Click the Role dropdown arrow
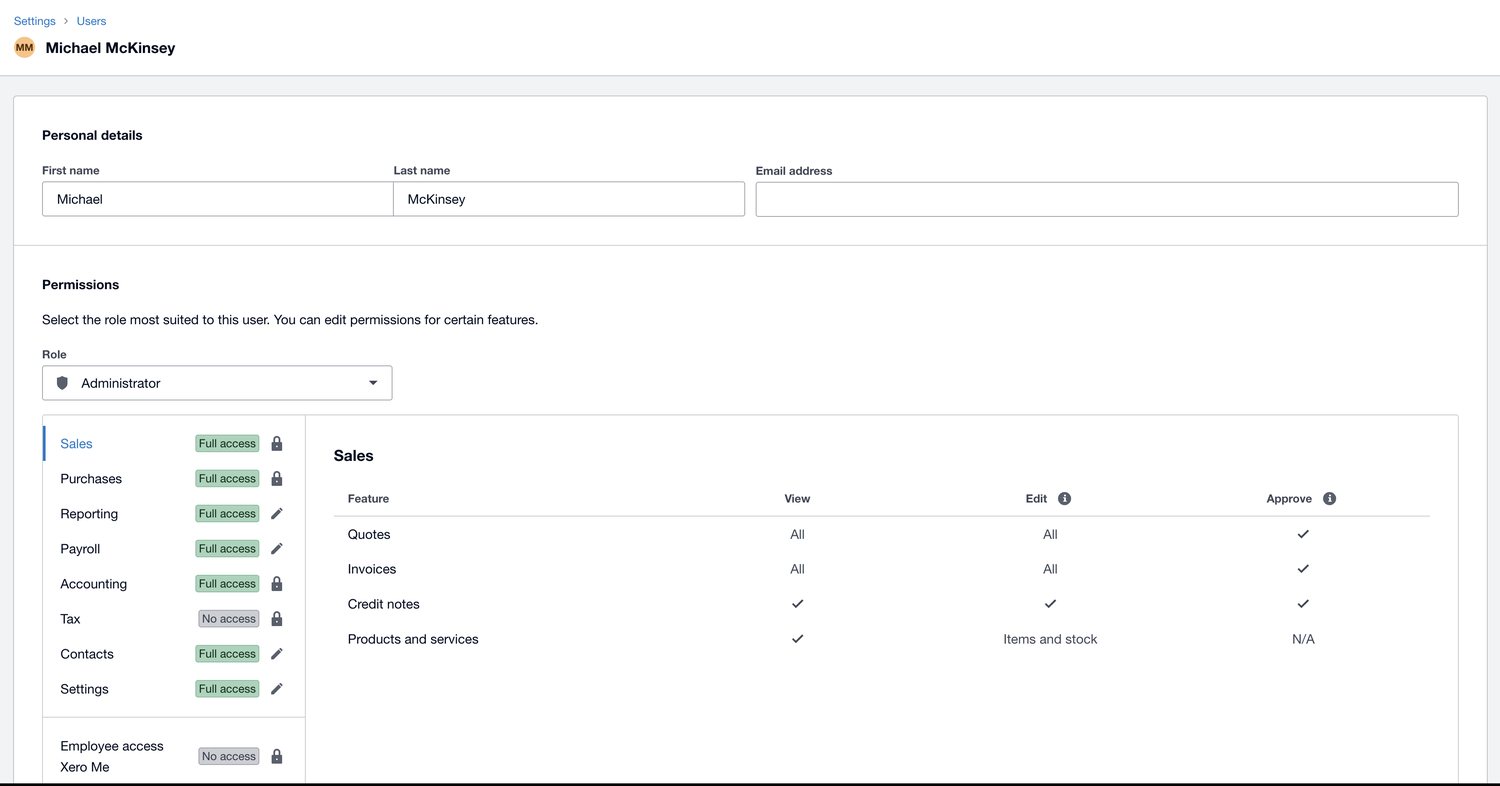This screenshot has width=1500, height=786. pos(373,383)
